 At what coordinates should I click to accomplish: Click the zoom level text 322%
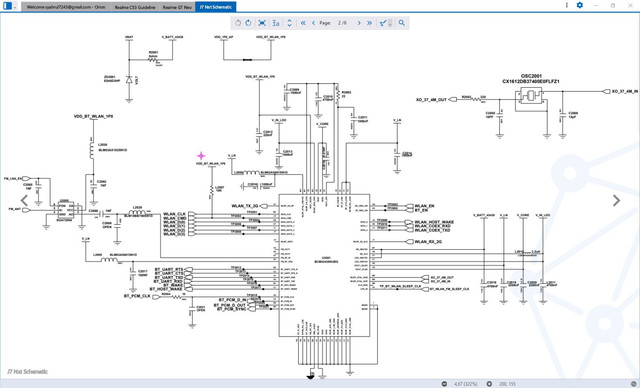coord(466,384)
